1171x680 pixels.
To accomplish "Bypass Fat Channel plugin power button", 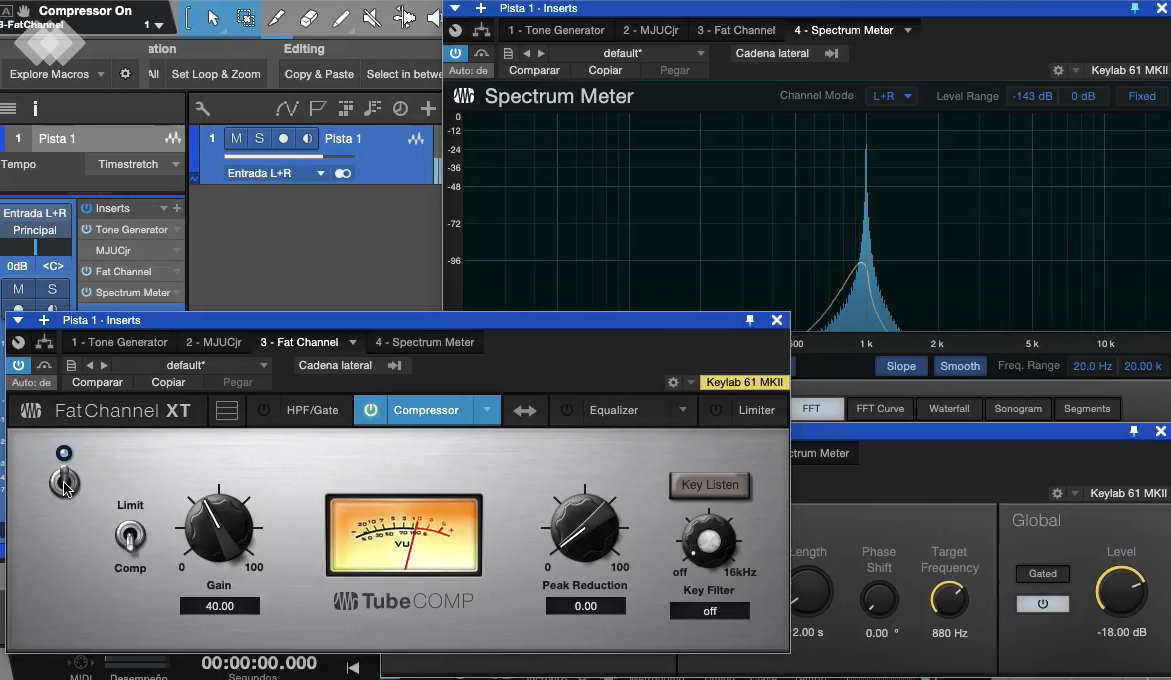I will coord(19,365).
